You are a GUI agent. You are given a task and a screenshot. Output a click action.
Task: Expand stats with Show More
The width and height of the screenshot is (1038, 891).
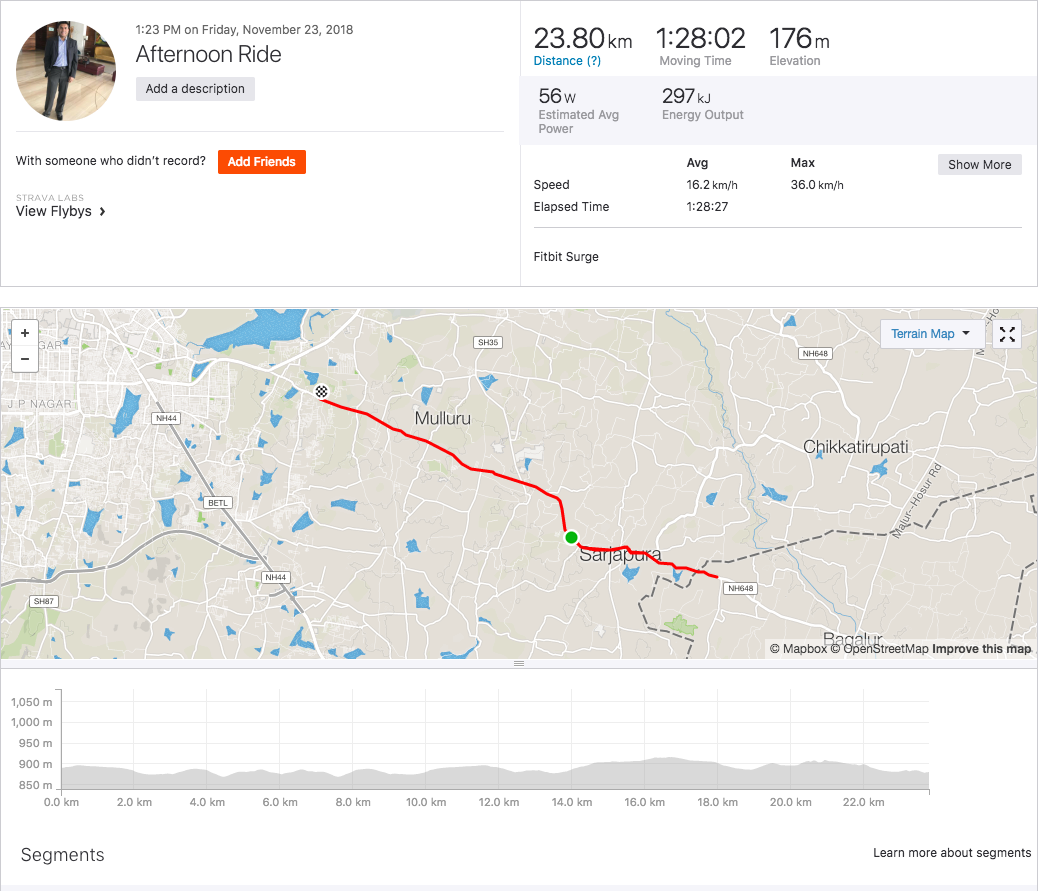pos(979,165)
